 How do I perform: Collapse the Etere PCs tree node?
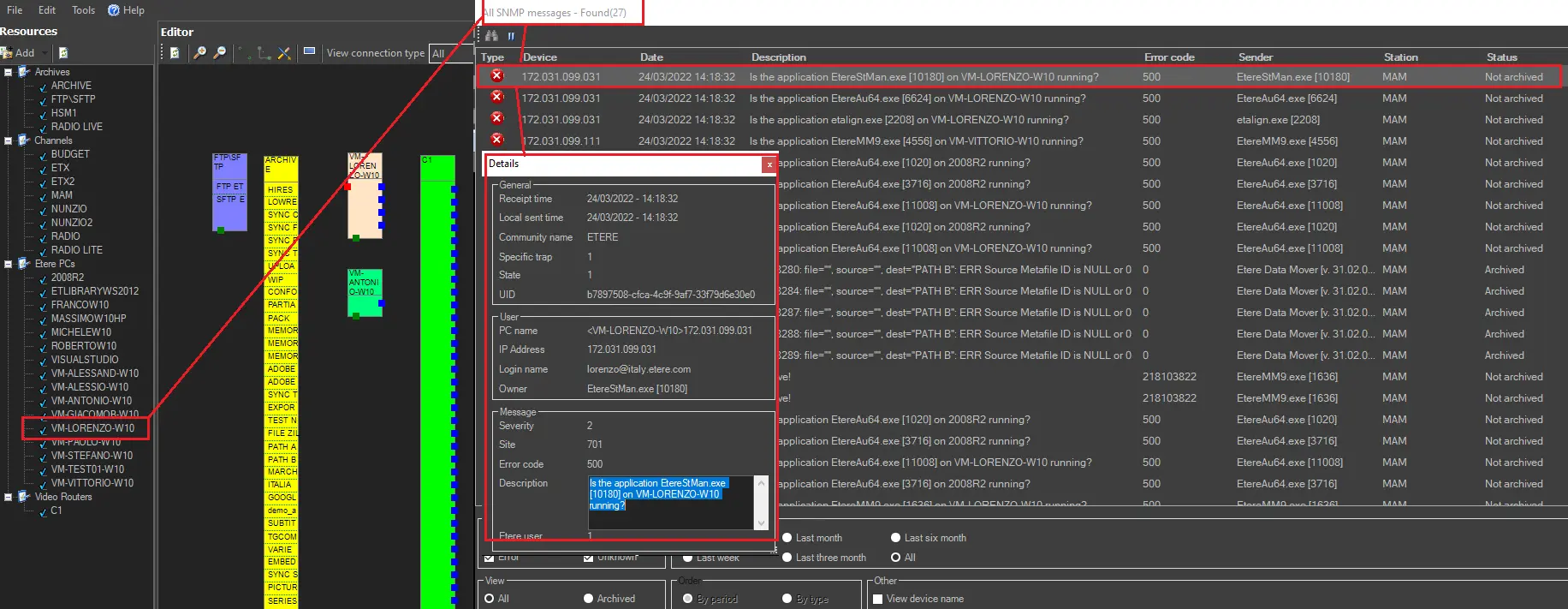click(8, 264)
